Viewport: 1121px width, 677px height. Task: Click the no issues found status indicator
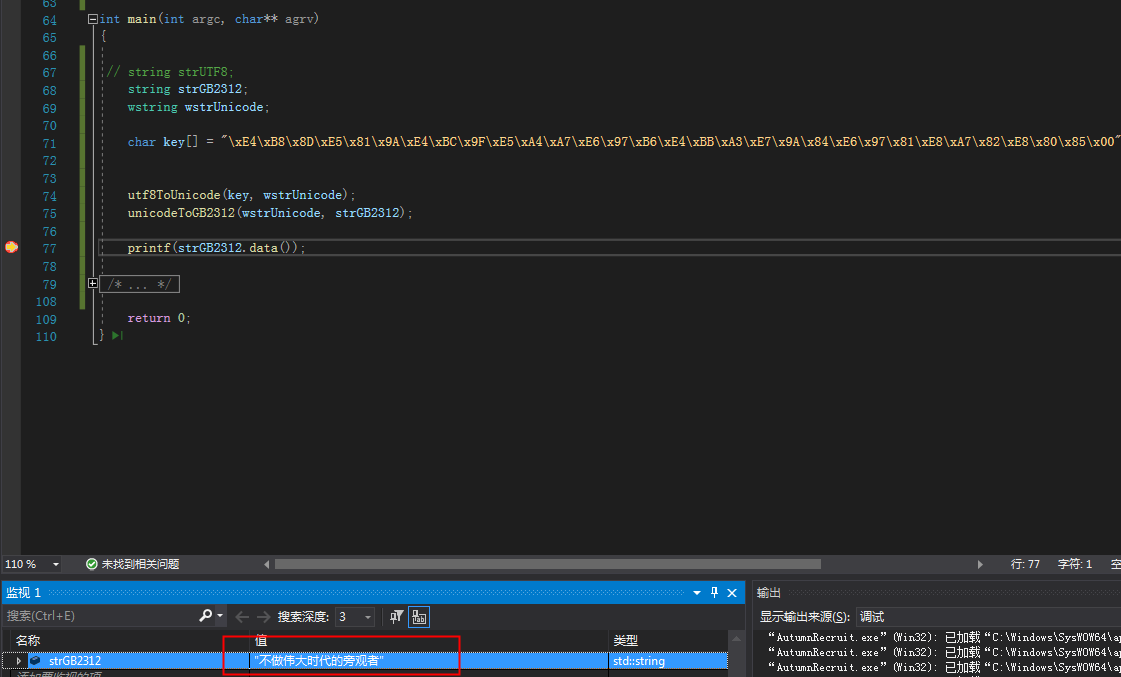132,564
